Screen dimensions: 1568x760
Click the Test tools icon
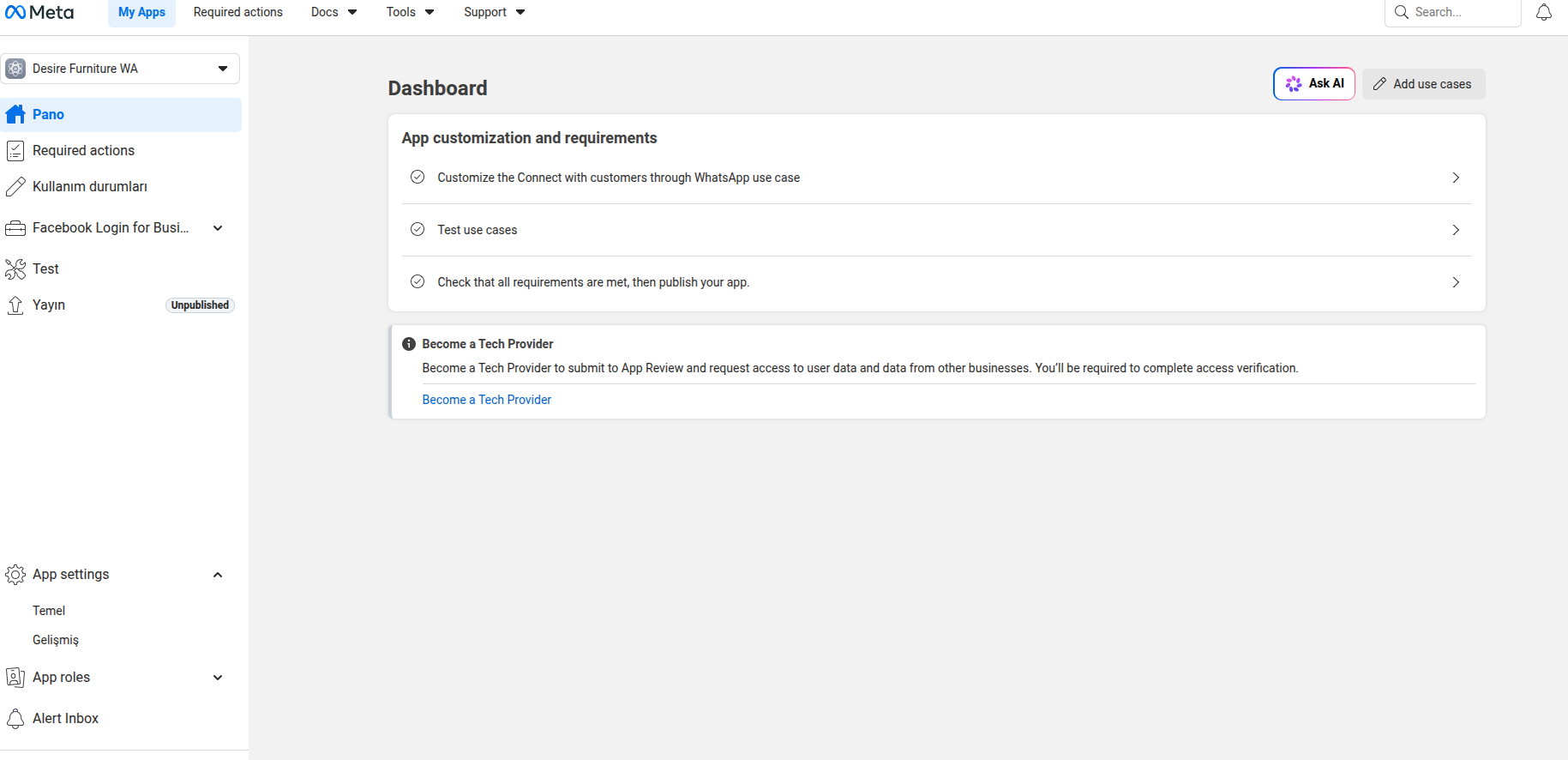pyautogui.click(x=15, y=269)
